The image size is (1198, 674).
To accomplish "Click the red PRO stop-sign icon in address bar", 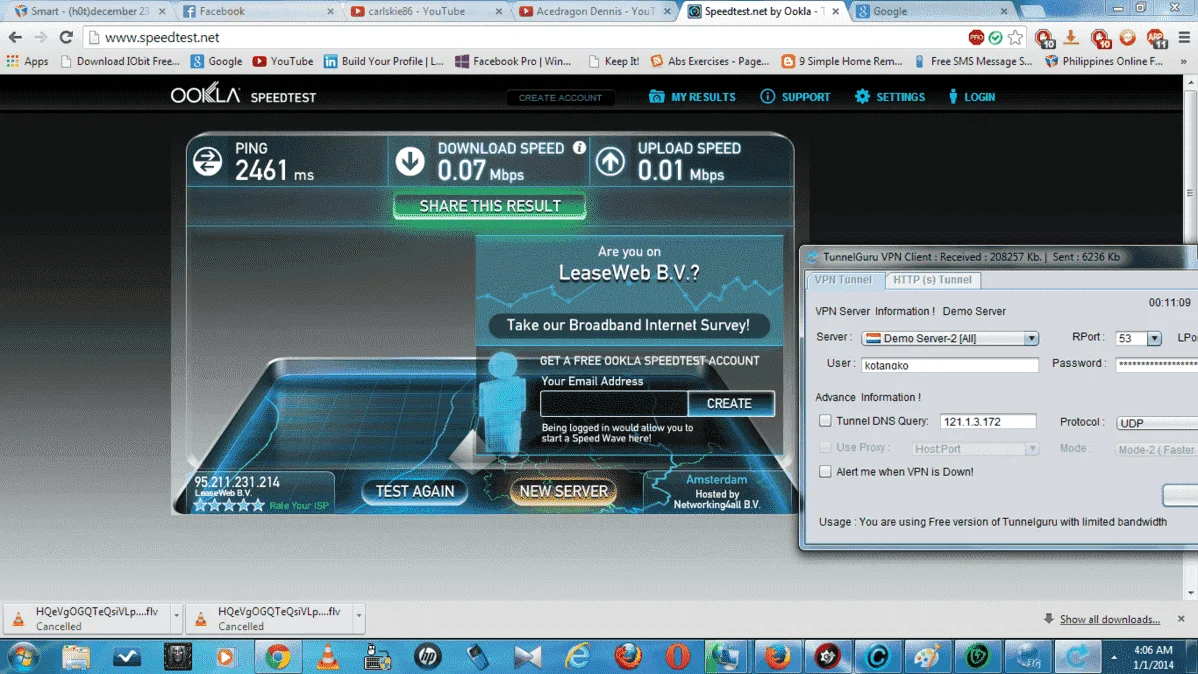I will click(976, 37).
